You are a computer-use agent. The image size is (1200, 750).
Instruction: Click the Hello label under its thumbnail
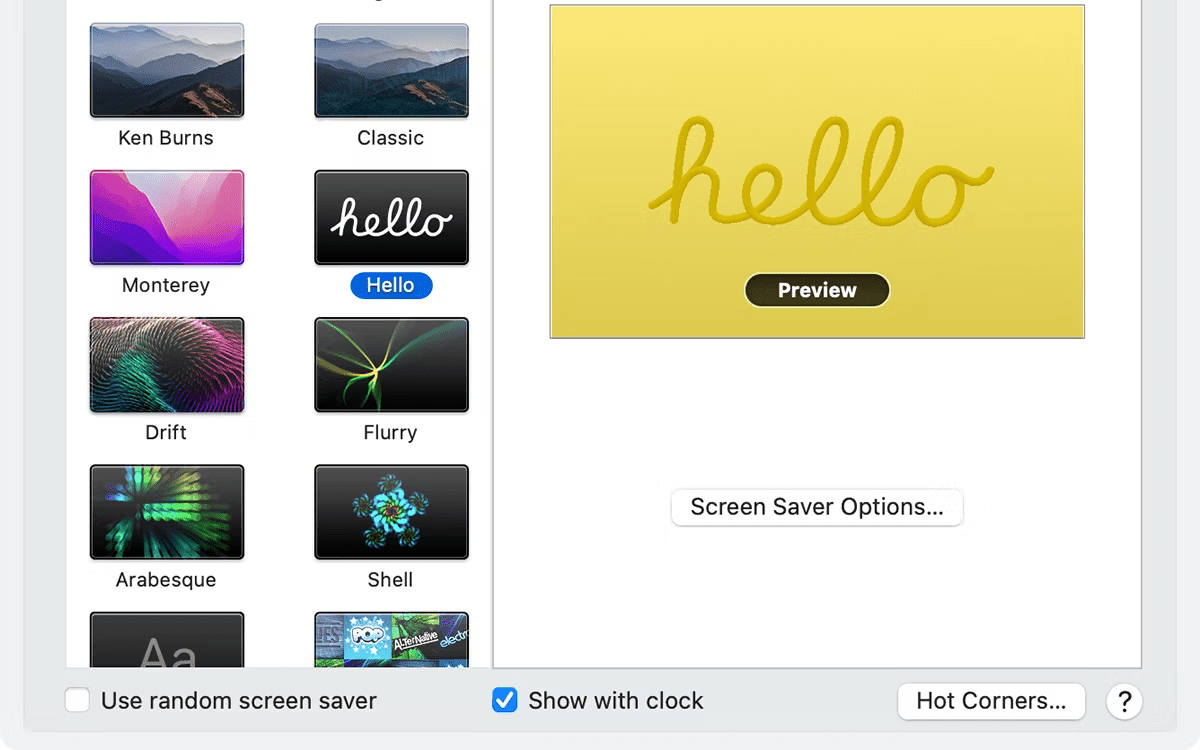tap(391, 285)
